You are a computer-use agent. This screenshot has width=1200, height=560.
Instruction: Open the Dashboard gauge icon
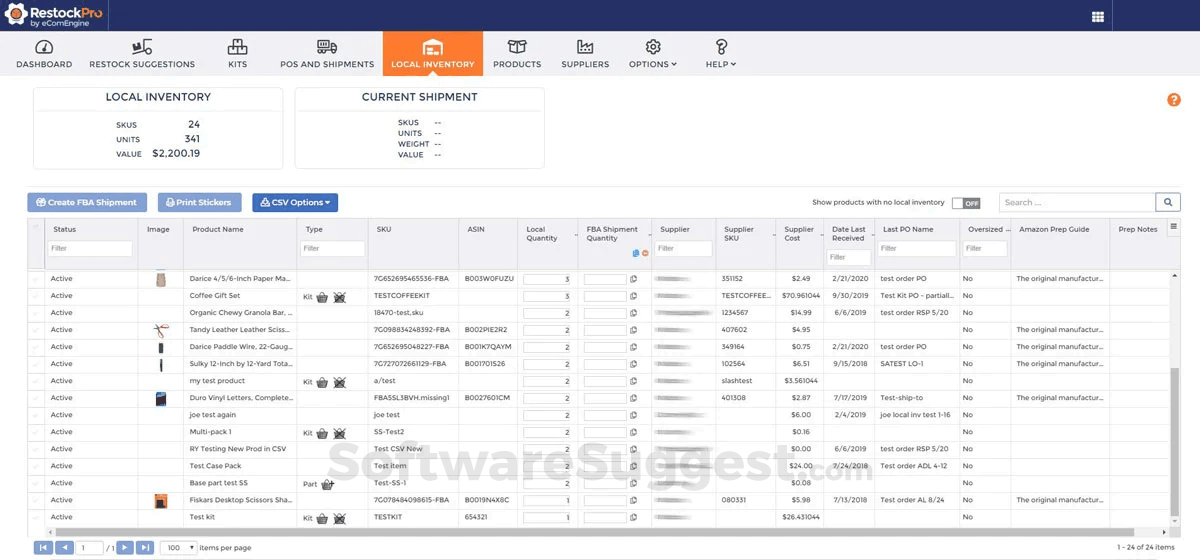(44, 47)
